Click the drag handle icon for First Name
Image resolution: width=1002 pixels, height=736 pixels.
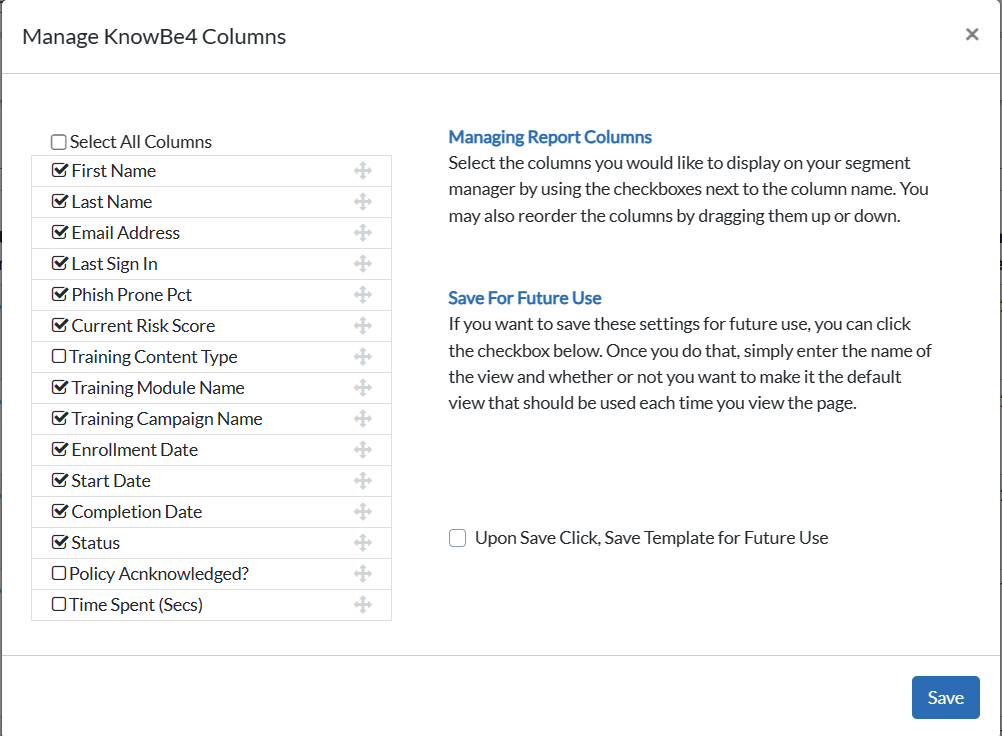[363, 171]
